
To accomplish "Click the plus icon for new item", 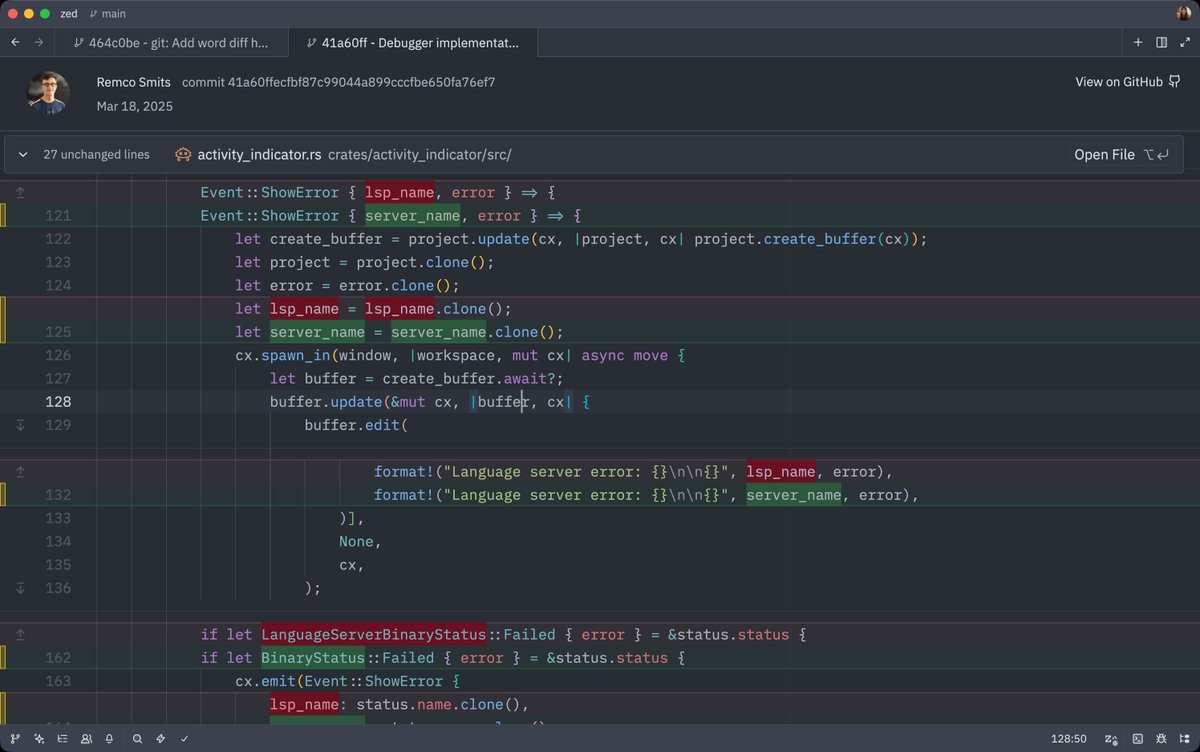I will click(x=1138, y=42).
